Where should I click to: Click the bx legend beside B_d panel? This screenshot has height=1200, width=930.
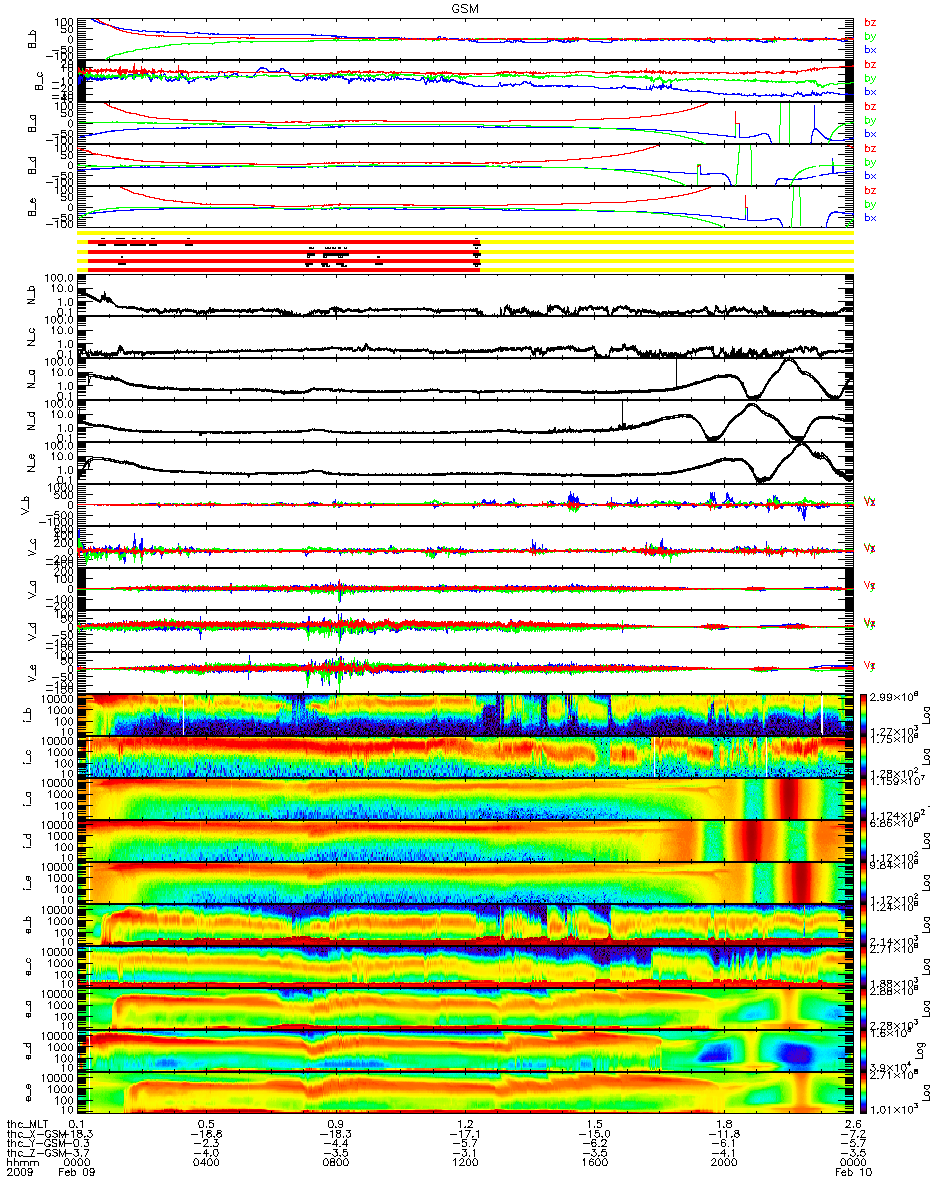(869, 176)
